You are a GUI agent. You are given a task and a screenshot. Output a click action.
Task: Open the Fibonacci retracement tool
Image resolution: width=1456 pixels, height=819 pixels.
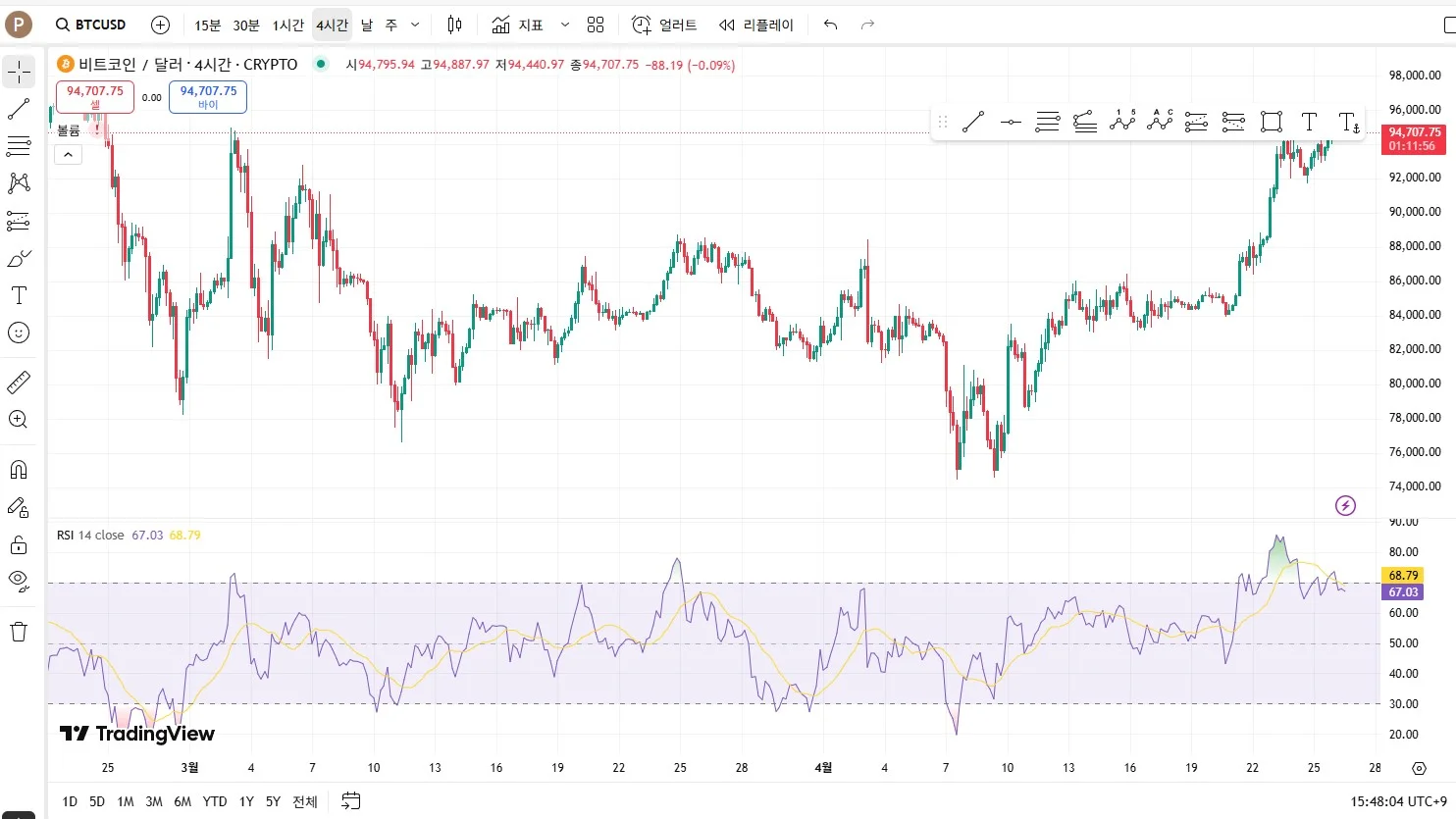pyautogui.click(x=19, y=146)
